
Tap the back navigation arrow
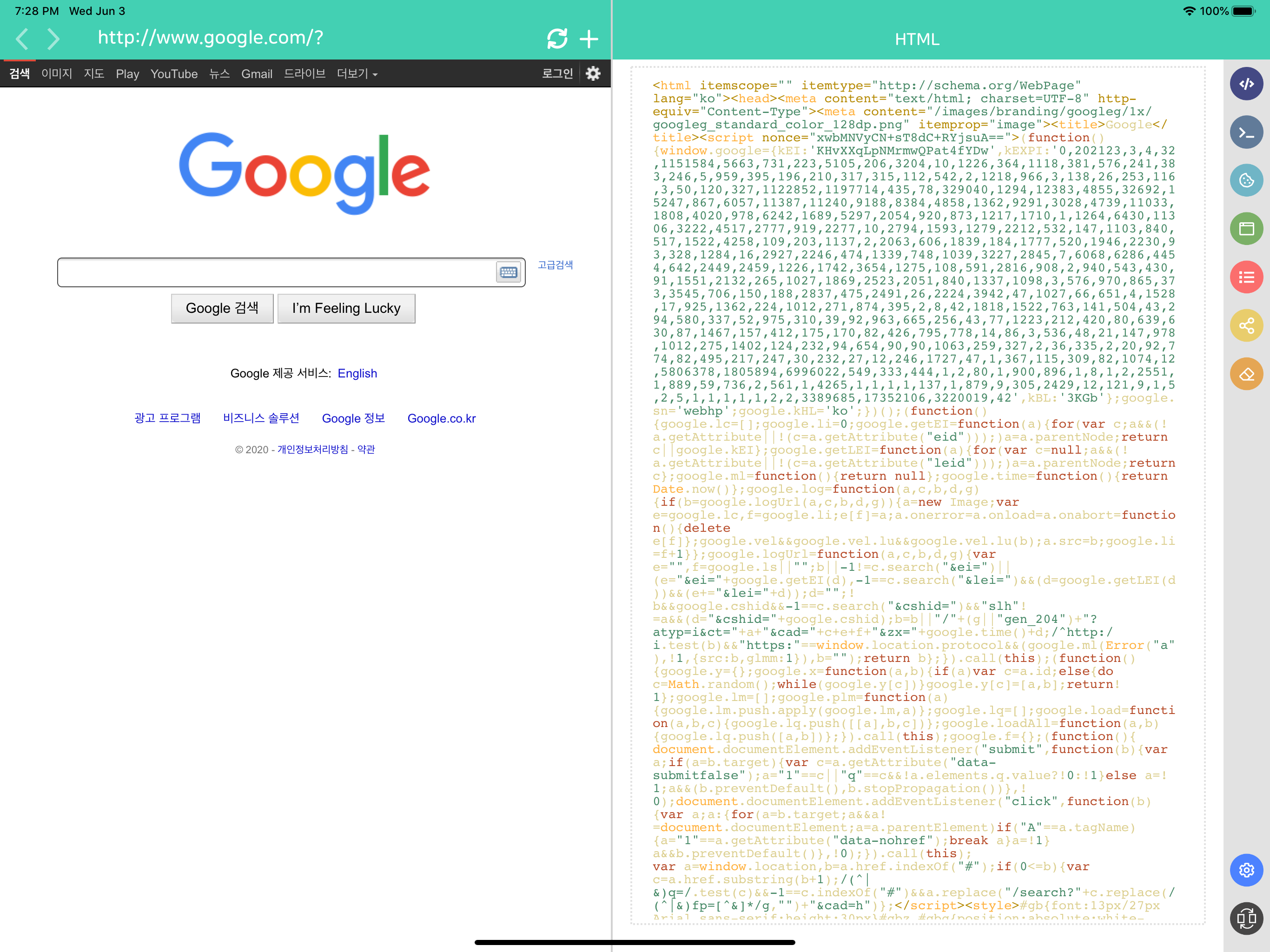22,39
